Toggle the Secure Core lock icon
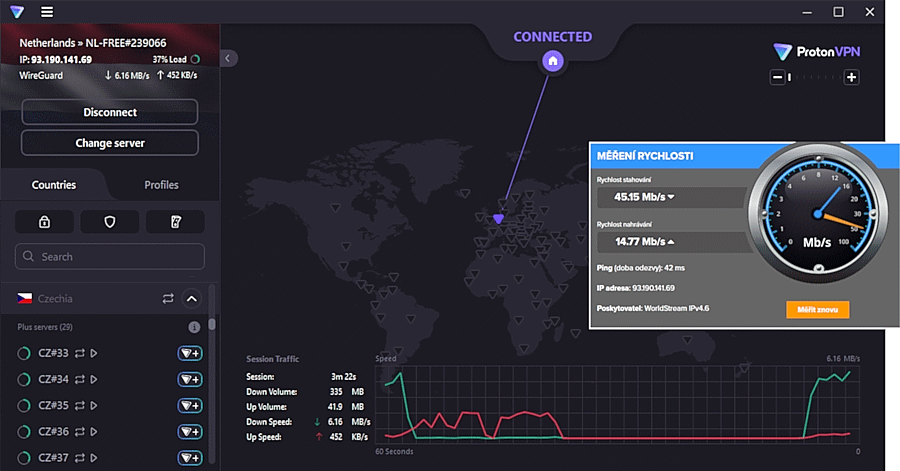 44,222
